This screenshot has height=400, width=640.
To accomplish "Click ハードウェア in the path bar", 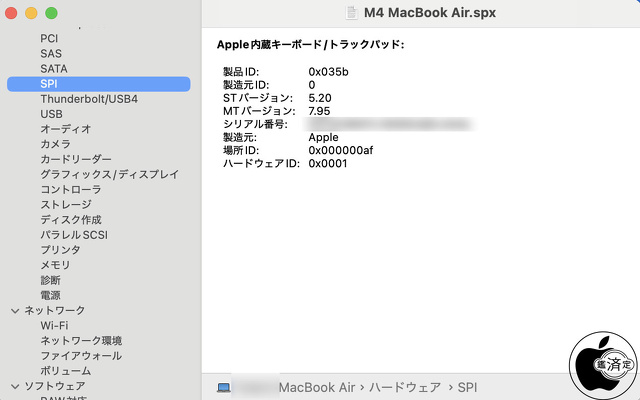I will (x=405, y=387).
